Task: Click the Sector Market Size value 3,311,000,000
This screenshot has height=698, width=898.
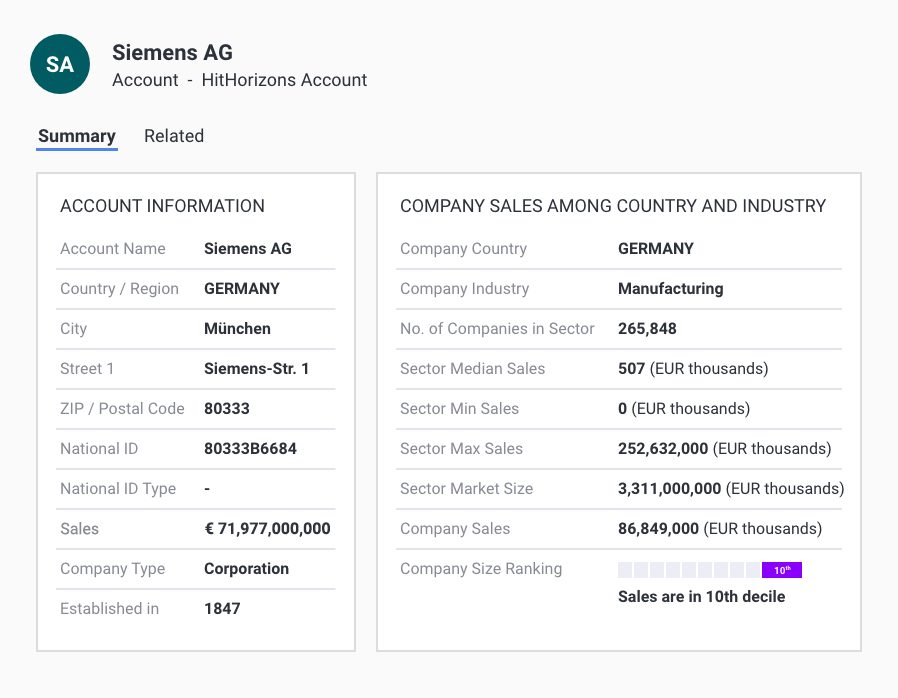Action: pos(669,489)
